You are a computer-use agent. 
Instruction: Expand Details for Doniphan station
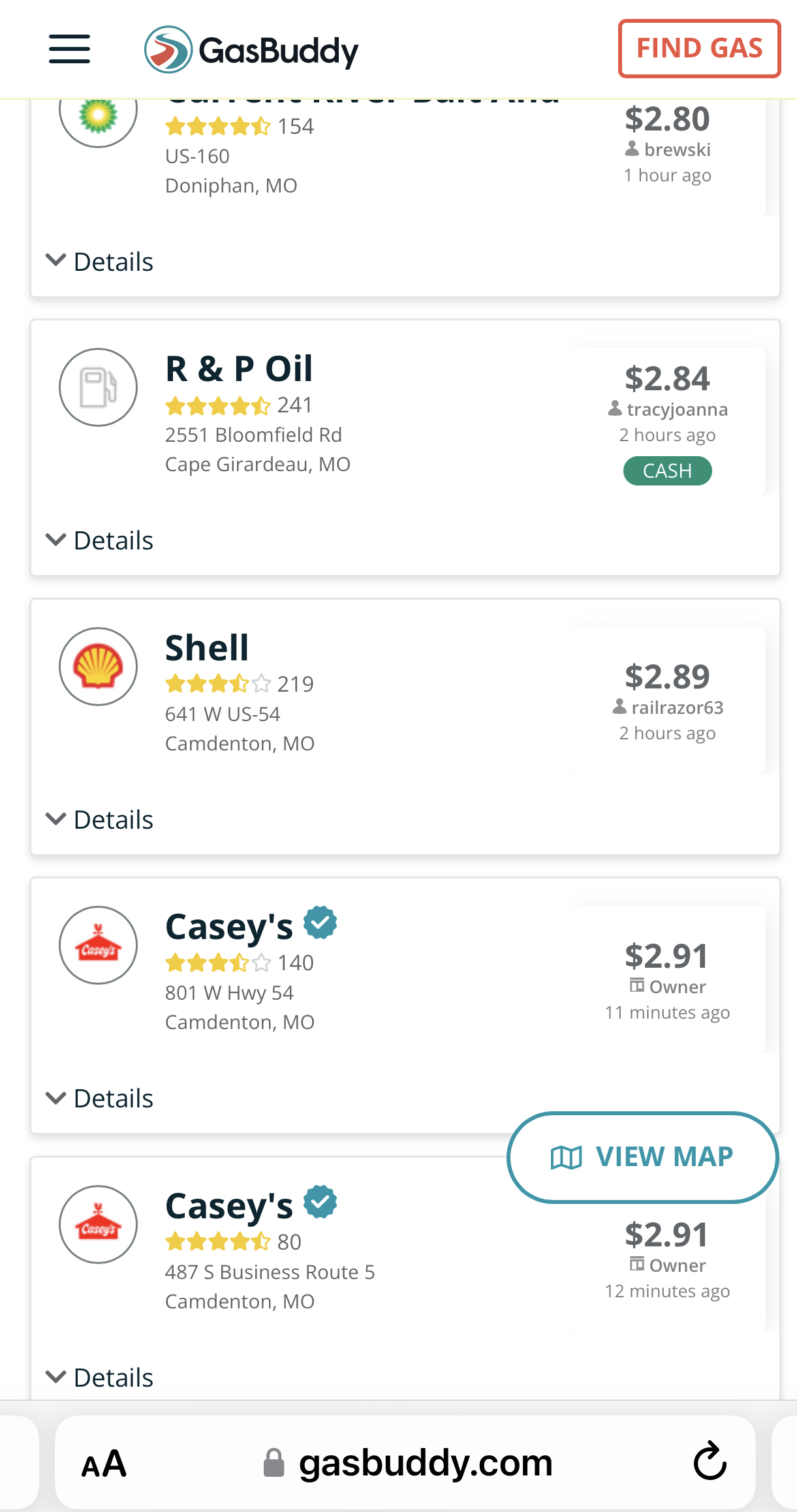(100, 262)
